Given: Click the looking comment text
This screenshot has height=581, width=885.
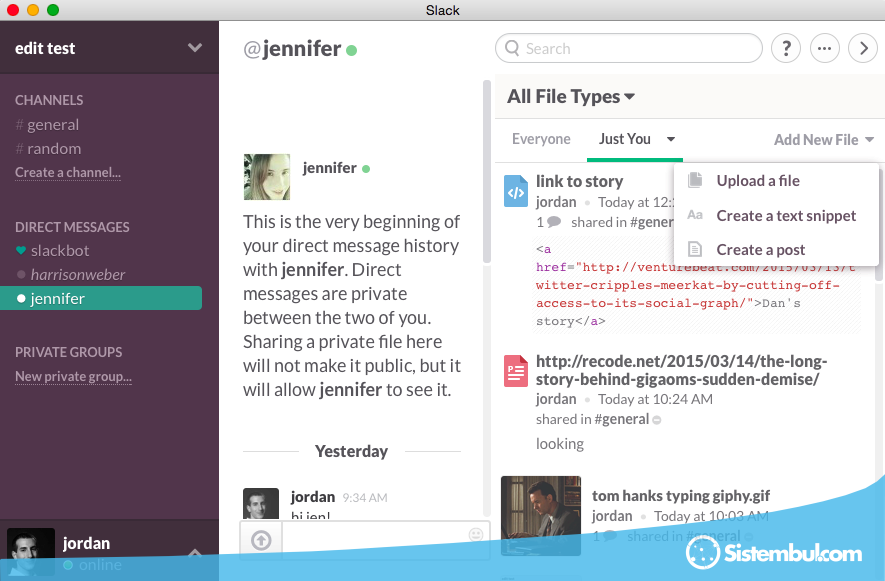Looking at the screenshot, I should point(560,444).
